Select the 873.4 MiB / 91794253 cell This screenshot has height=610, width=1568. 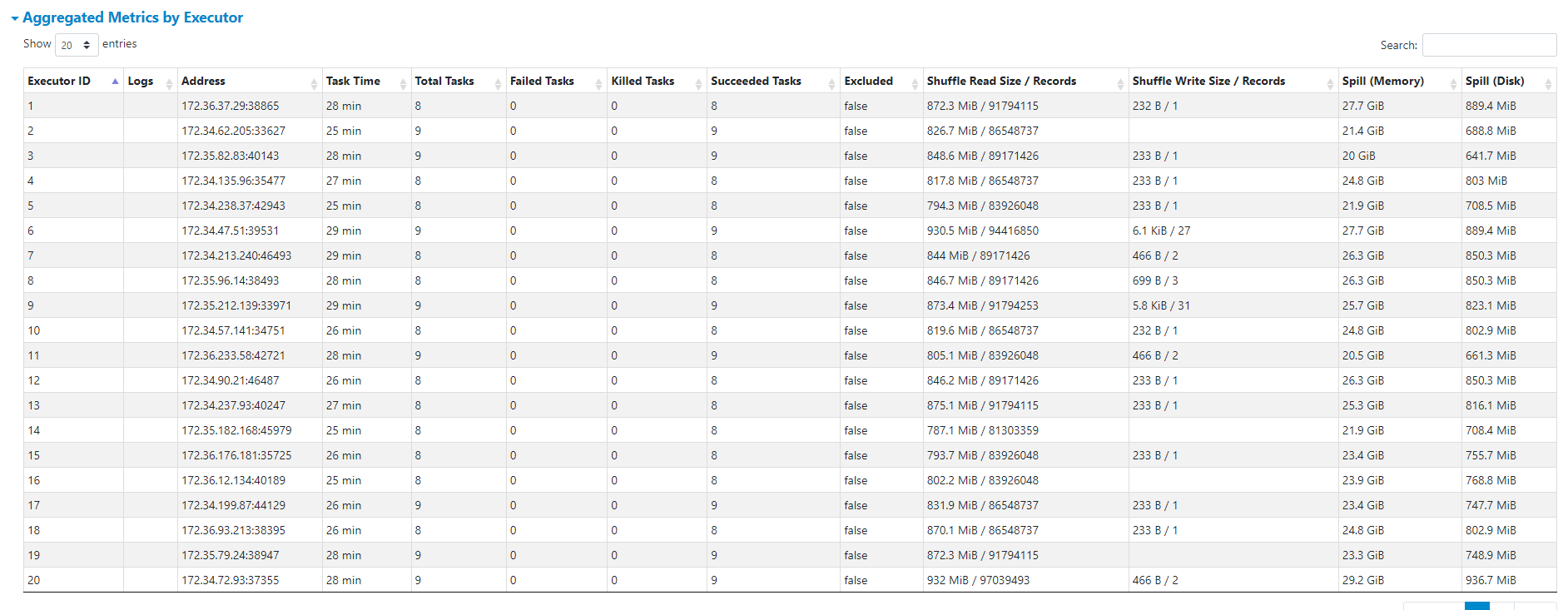983,305
